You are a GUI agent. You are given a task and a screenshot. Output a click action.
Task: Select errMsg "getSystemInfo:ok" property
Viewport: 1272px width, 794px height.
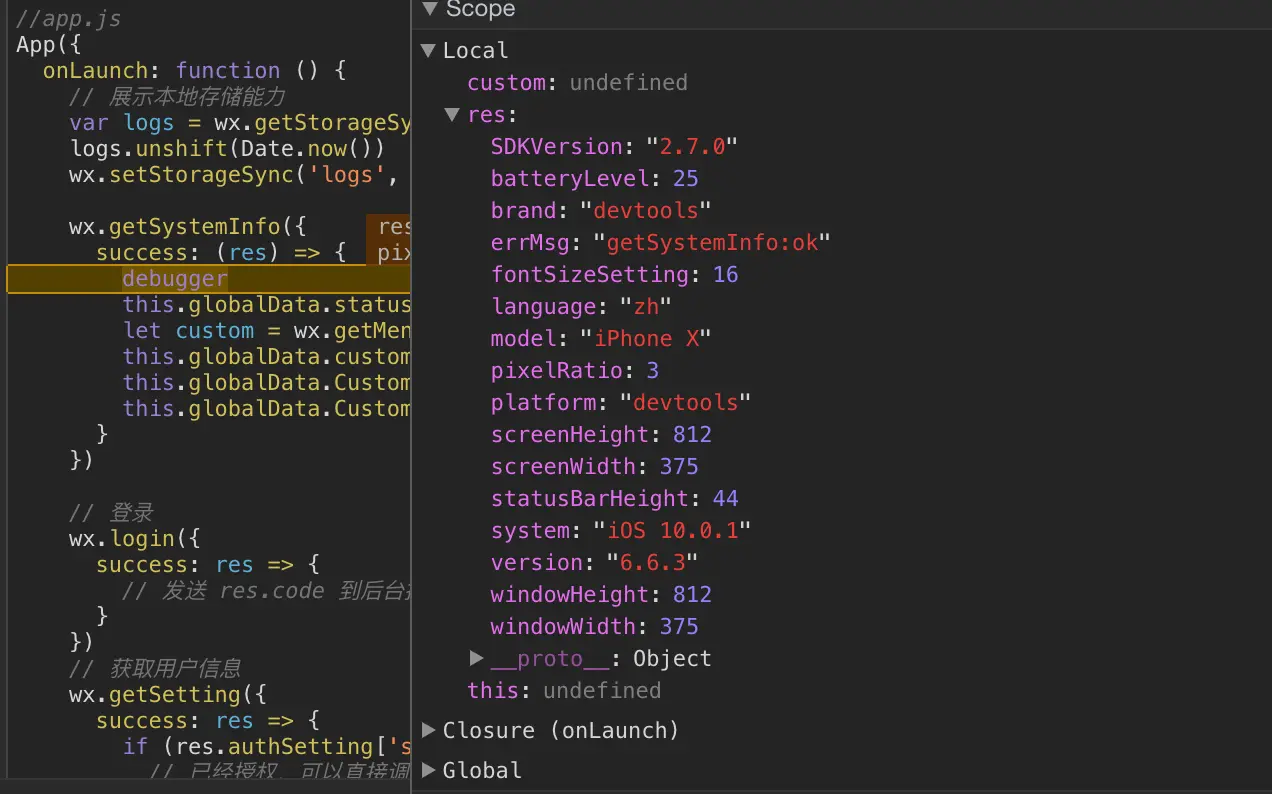pos(660,242)
